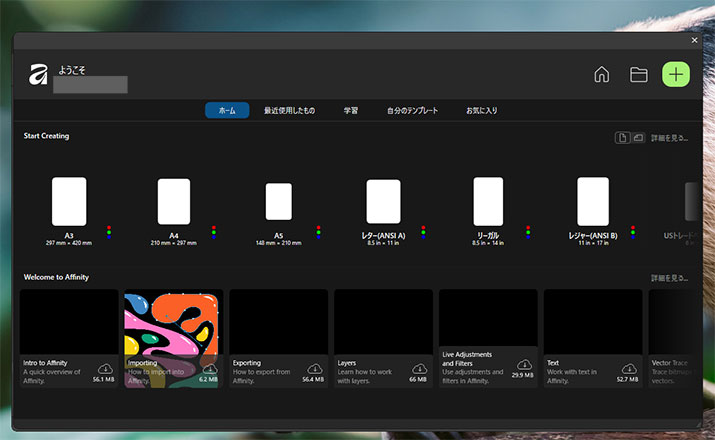Click the green plus new document button
This screenshot has height=440, width=715.
tap(676, 74)
